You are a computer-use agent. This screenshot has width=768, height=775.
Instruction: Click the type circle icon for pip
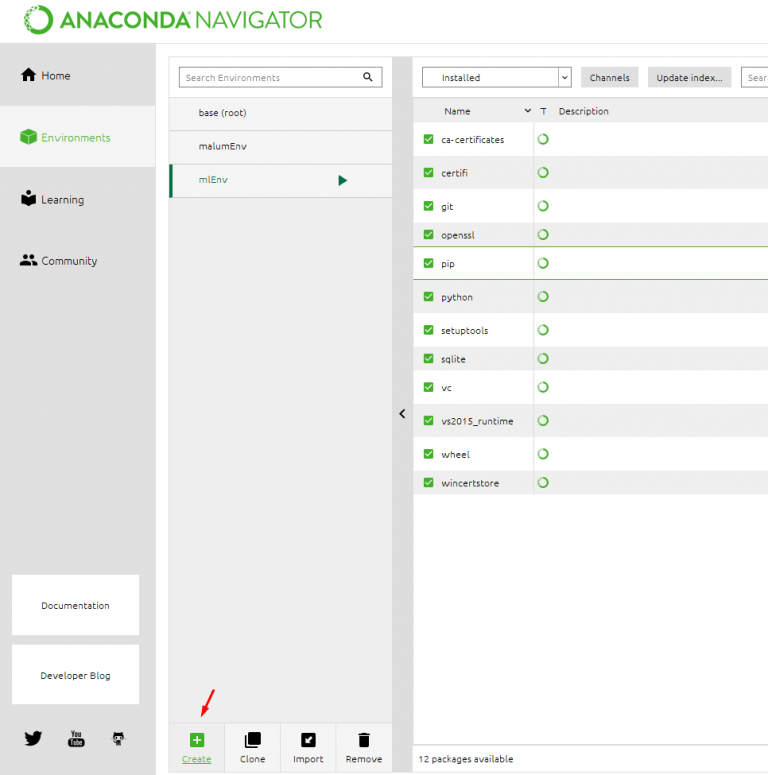point(543,263)
